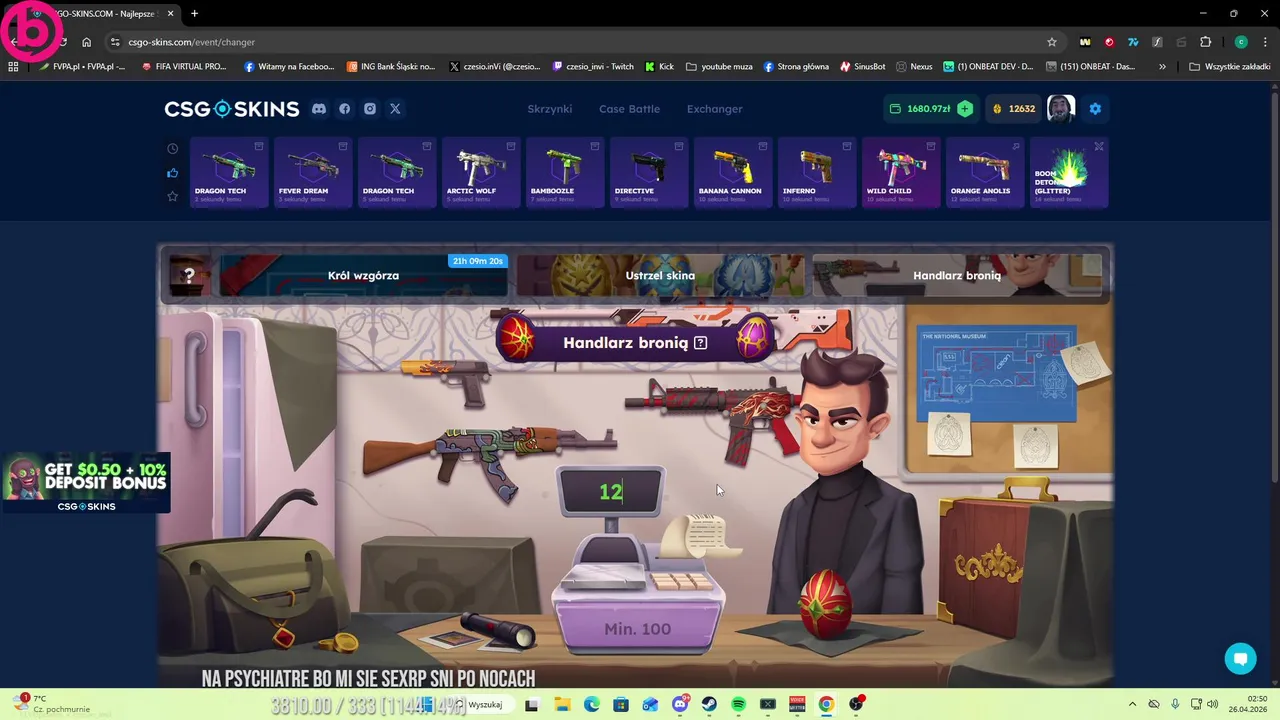Expand the hidden bookmarks chevron
The width and height of the screenshot is (1280, 720).
(1162, 67)
